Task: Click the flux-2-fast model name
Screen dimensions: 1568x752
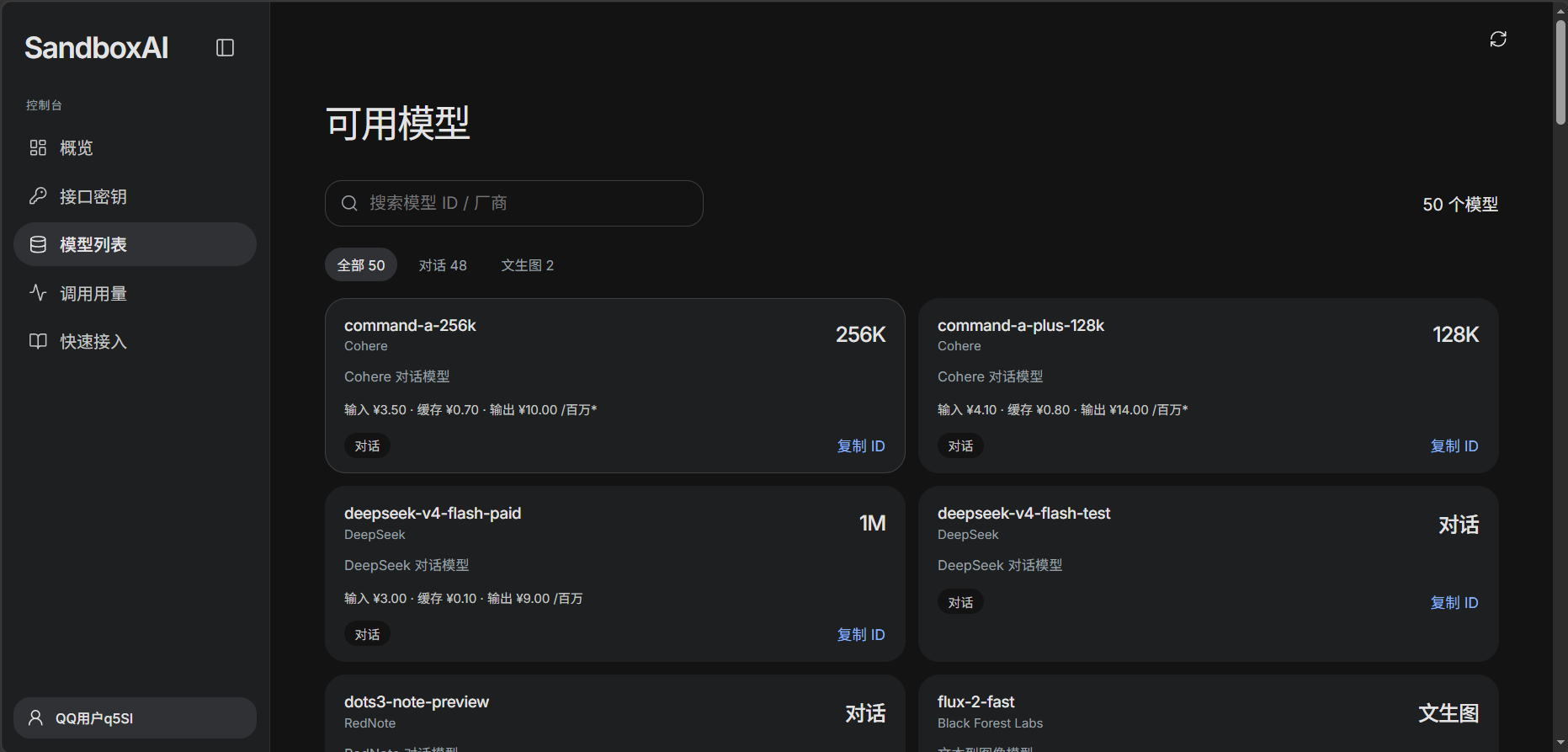Action: coord(976,702)
